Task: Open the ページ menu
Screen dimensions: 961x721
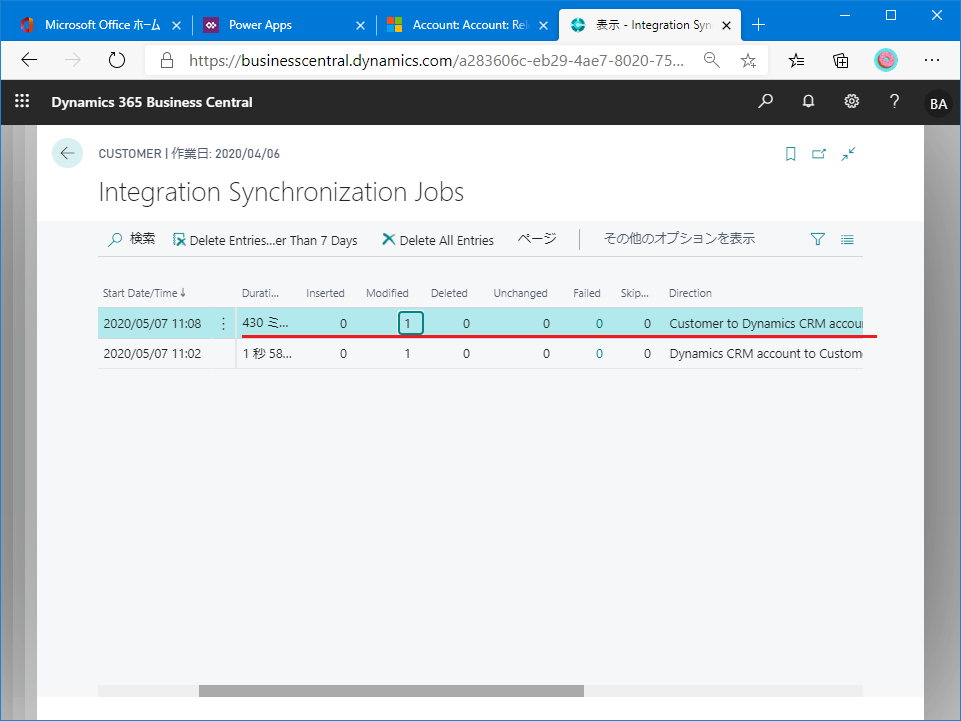Action: coord(537,238)
